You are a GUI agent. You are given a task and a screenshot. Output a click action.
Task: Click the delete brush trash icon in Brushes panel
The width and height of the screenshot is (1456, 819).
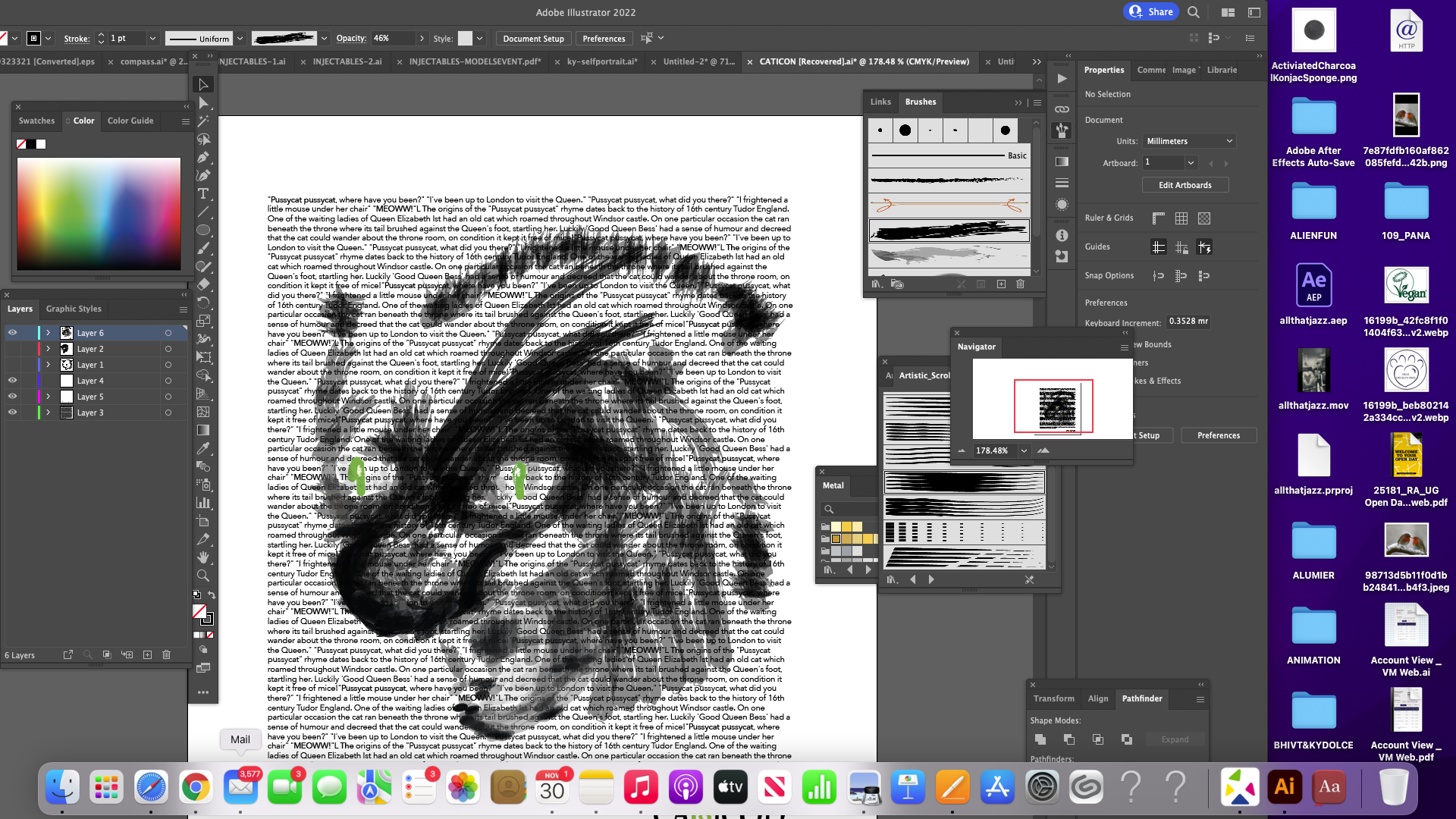pos(1020,284)
